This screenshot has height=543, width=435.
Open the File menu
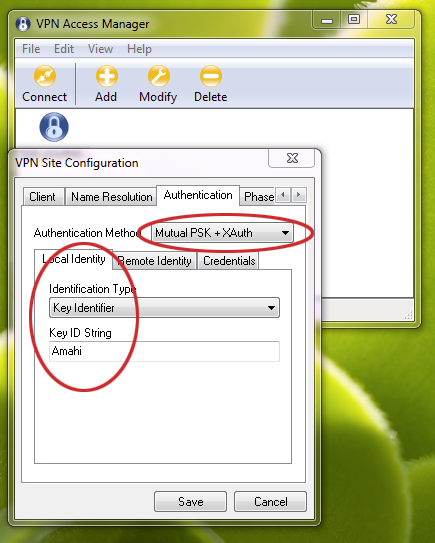31,49
